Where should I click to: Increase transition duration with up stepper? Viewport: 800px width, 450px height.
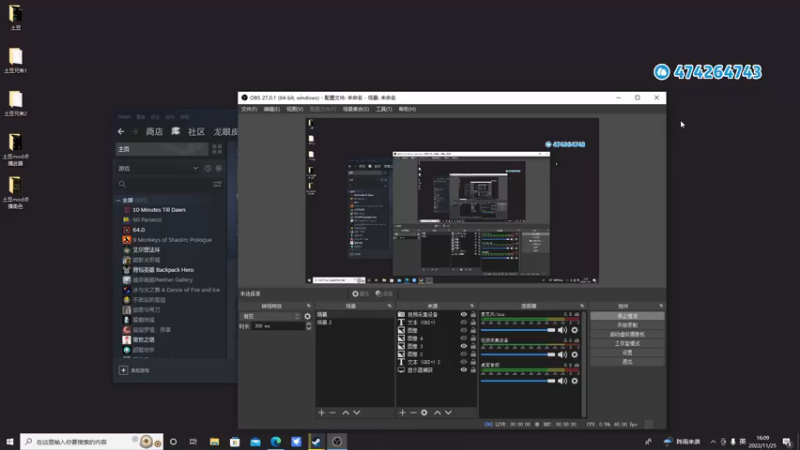coord(309,324)
